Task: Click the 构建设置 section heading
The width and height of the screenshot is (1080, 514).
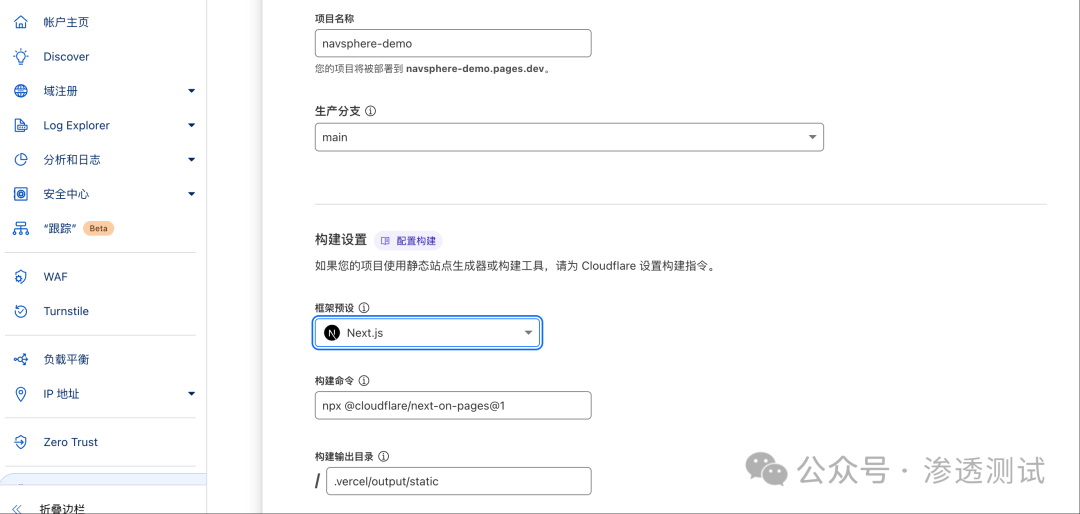Action: (x=340, y=240)
